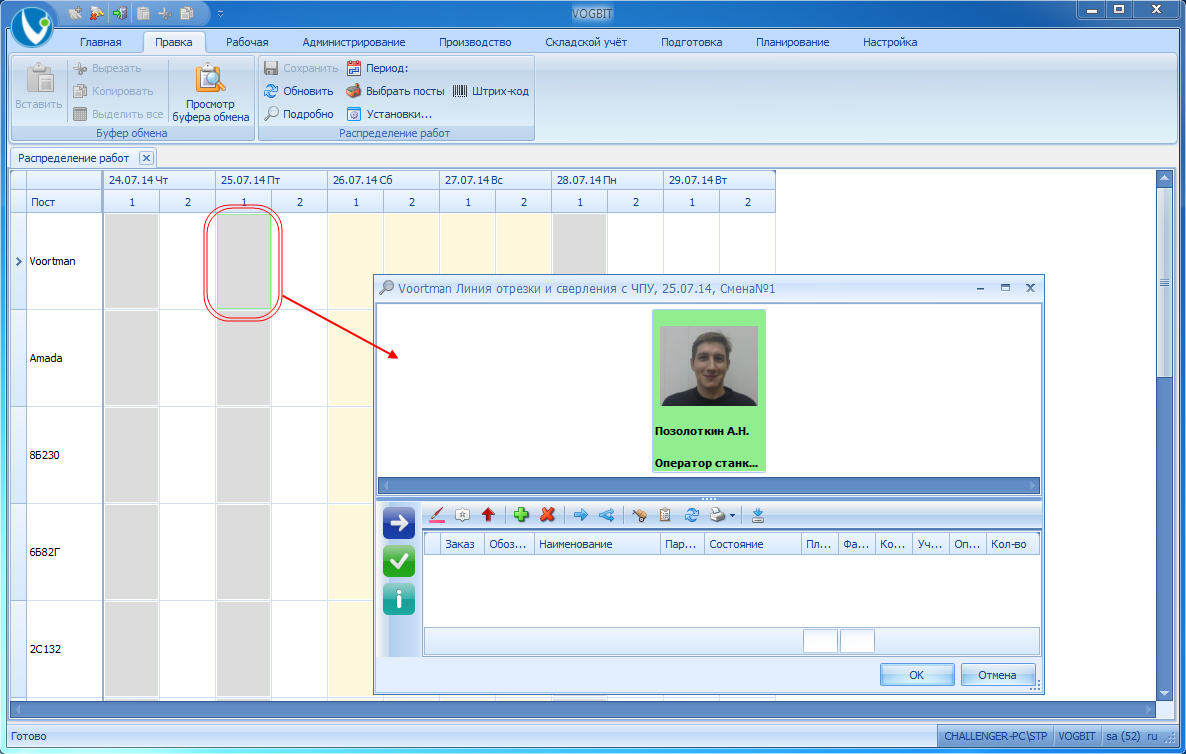Click the green plus add icon
Viewport: 1186px width, 754px height.
(x=521, y=515)
